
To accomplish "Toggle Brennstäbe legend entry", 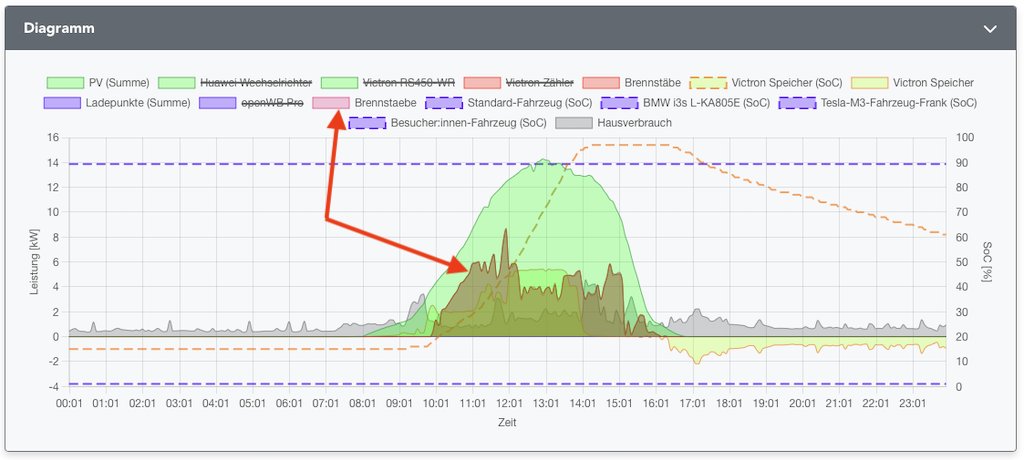I will click(632, 83).
